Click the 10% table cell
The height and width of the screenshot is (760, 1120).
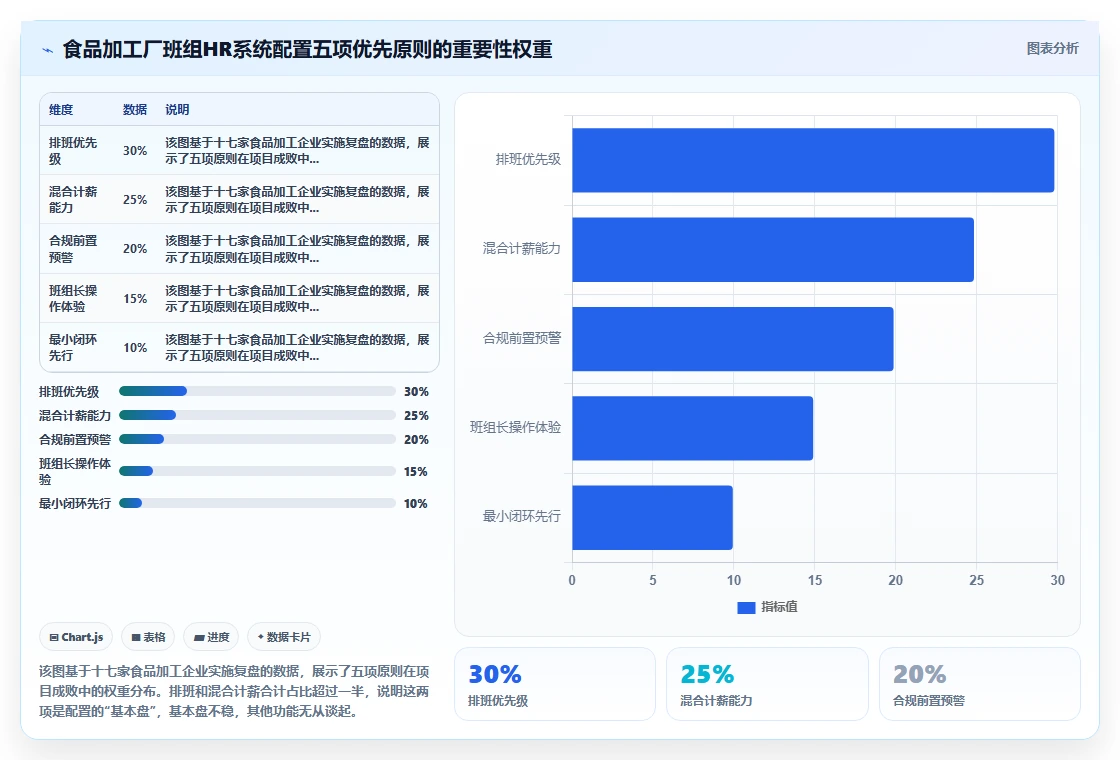coord(135,348)
